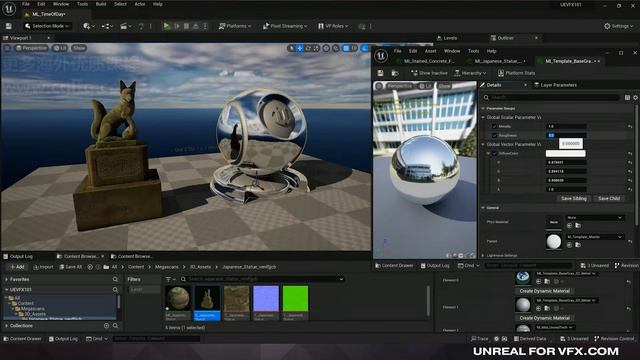Open the File menu in main editor
This screenshot has width=640, height=360.
pos(26,4)
